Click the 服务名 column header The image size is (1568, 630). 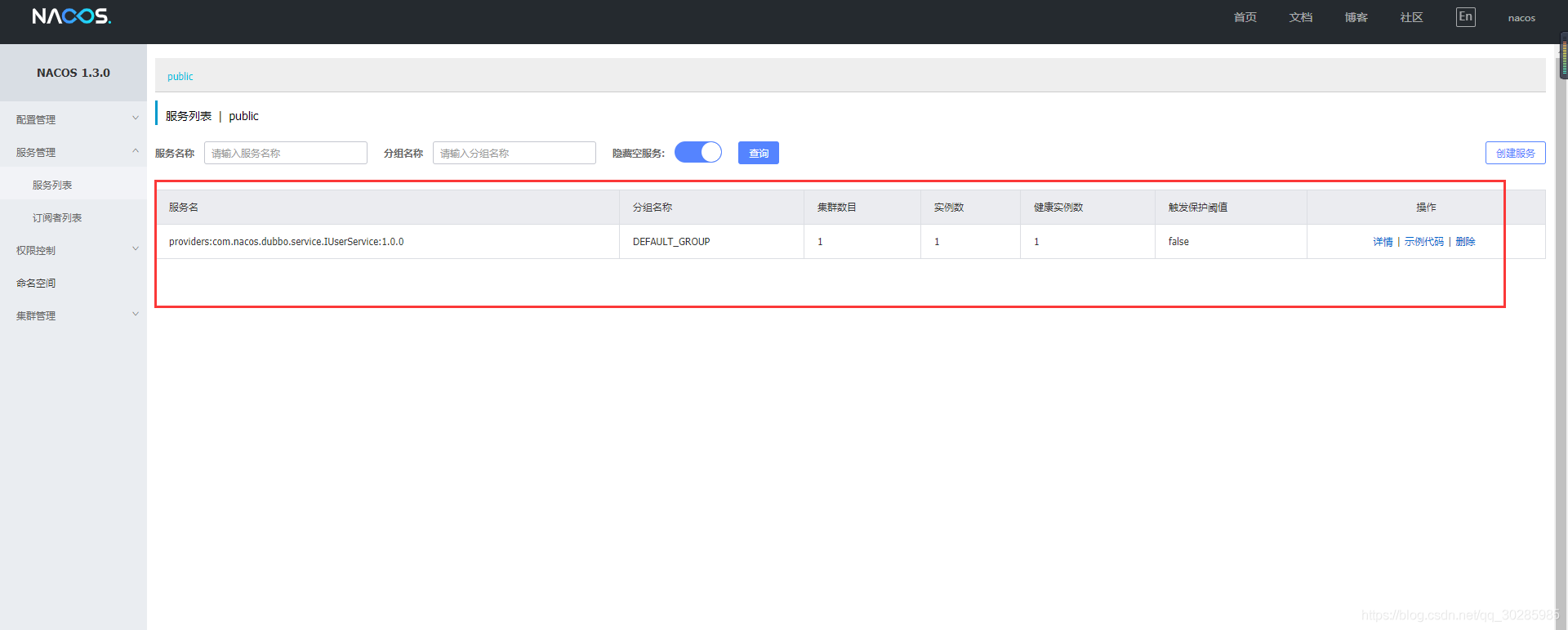tap(388, 208)
